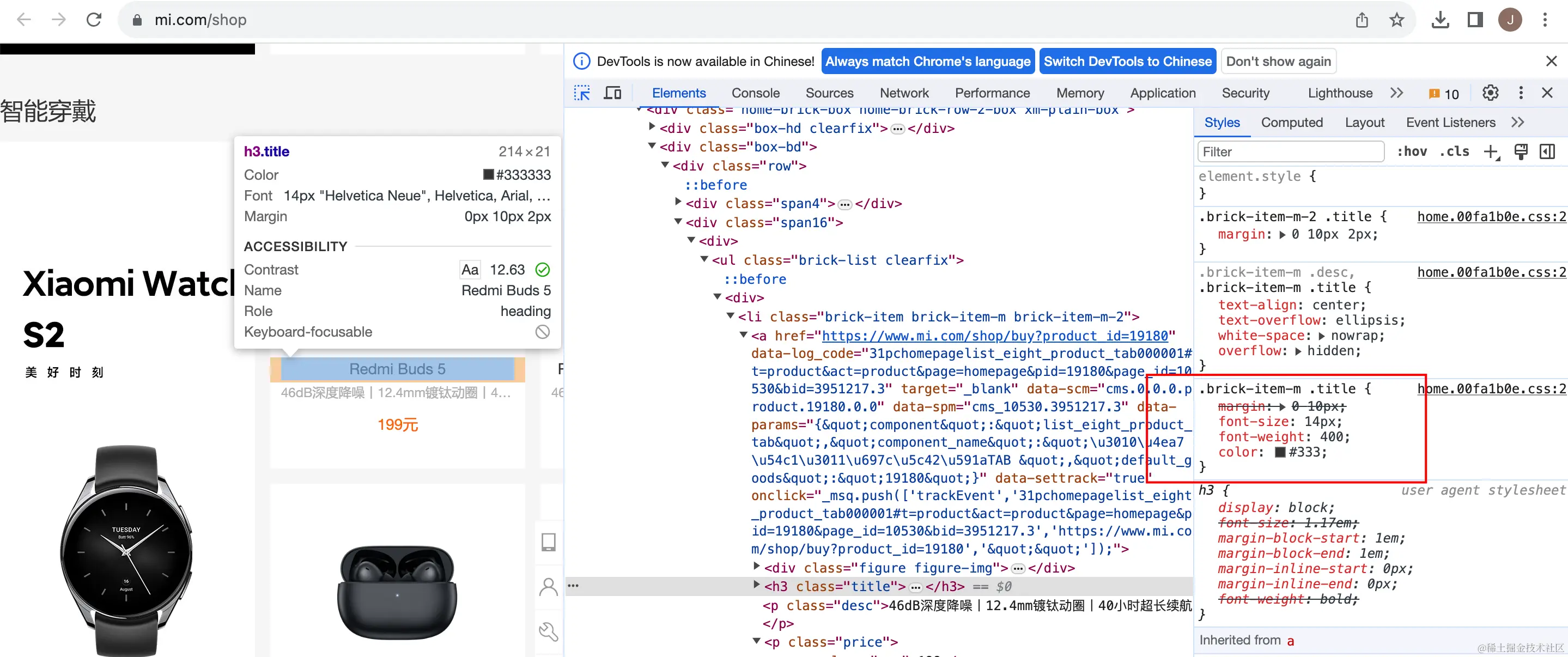1568x657 pixels.
Task: Go forward in the browser history
Action: click(x=58, y=20)
